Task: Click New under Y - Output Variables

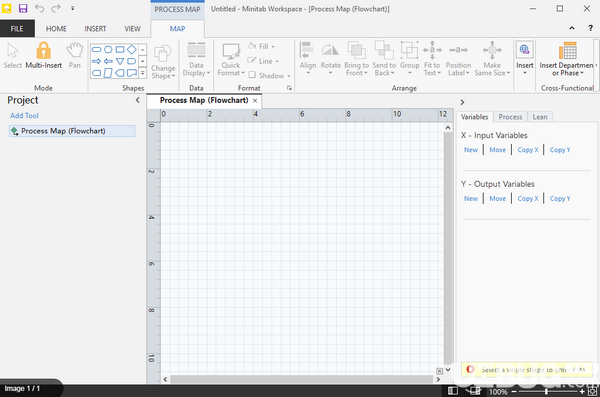Action: tap(471, 199)
